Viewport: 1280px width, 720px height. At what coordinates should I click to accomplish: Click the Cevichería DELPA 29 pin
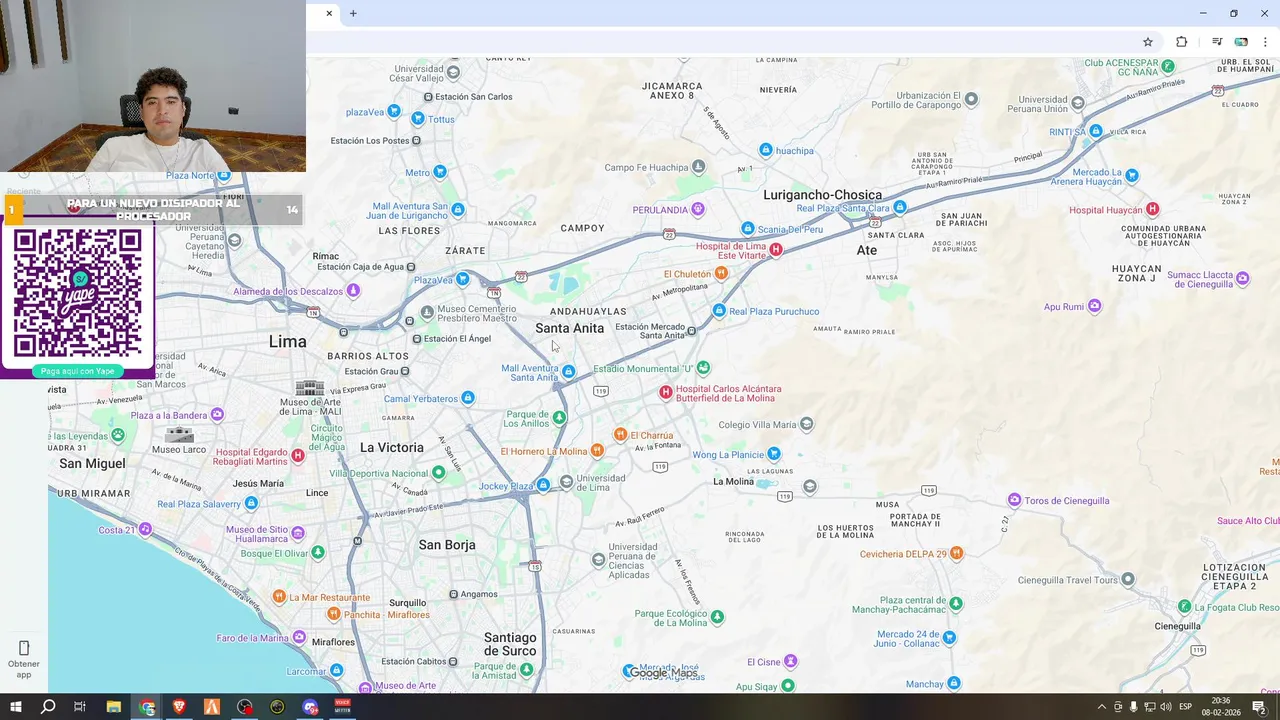tap(957, 553)
